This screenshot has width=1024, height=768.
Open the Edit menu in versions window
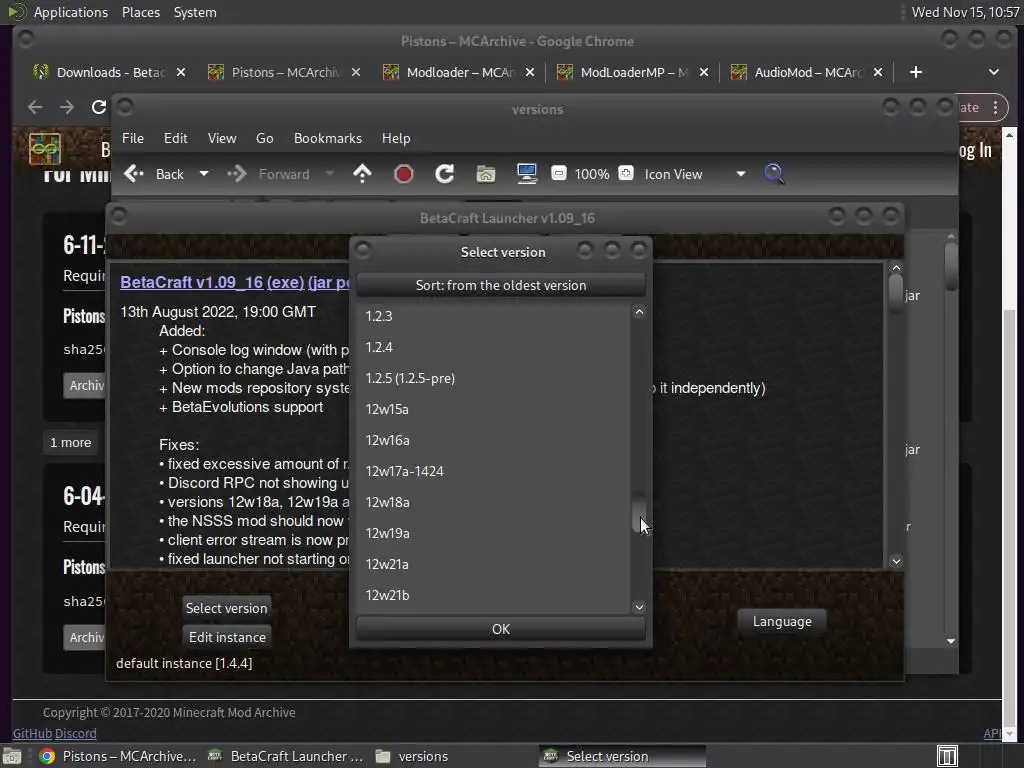(176, 138)
